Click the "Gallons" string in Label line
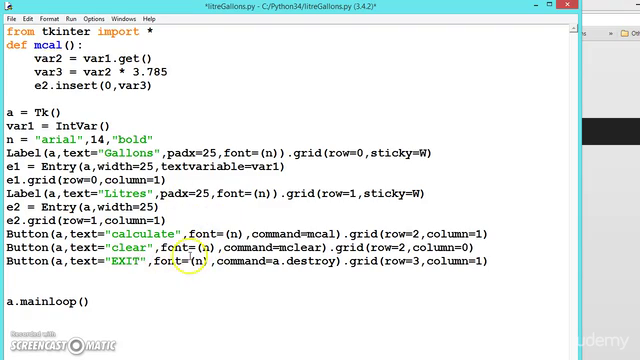This screenshot has width=640, height=360. 129,153
